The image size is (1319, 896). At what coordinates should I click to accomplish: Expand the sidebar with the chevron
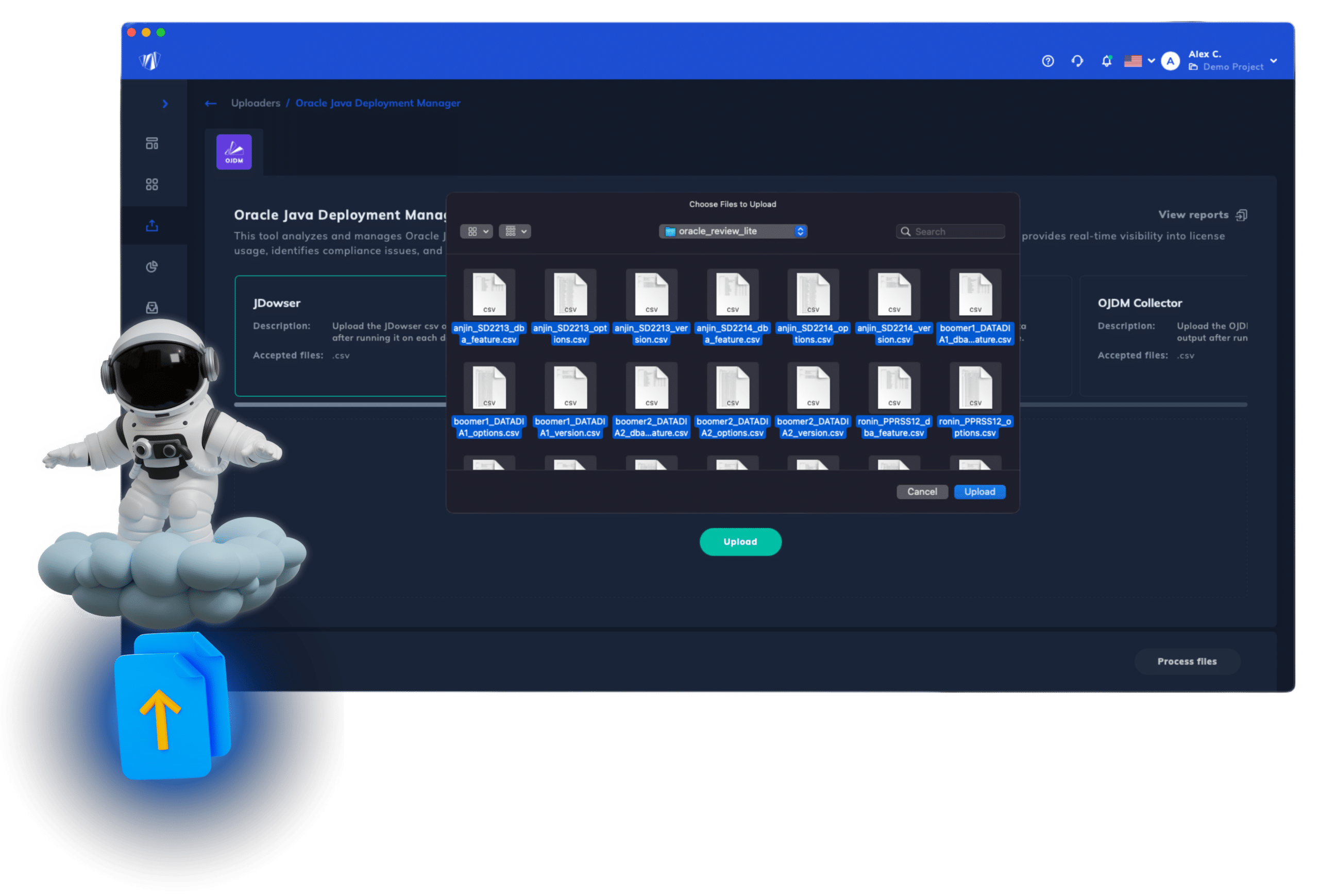coord(165,104)
